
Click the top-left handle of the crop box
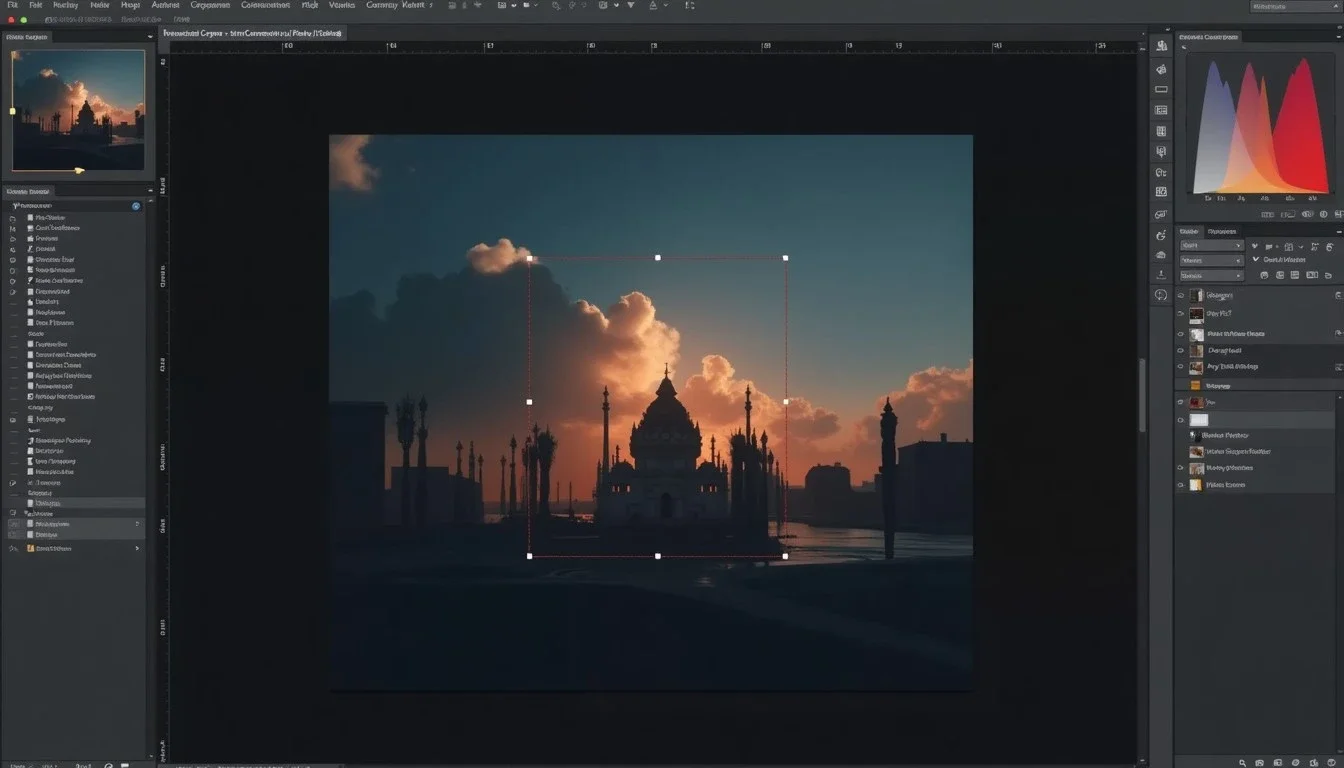(529, 258)
